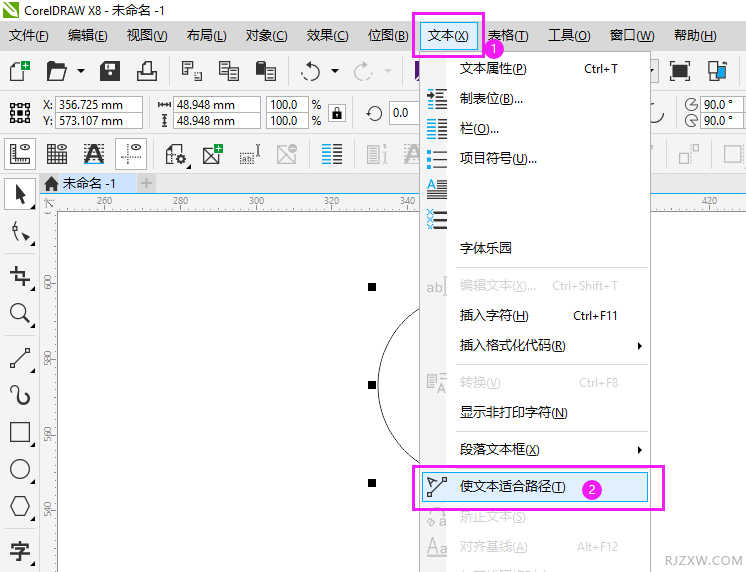Select the Text tool (字)

19,550
